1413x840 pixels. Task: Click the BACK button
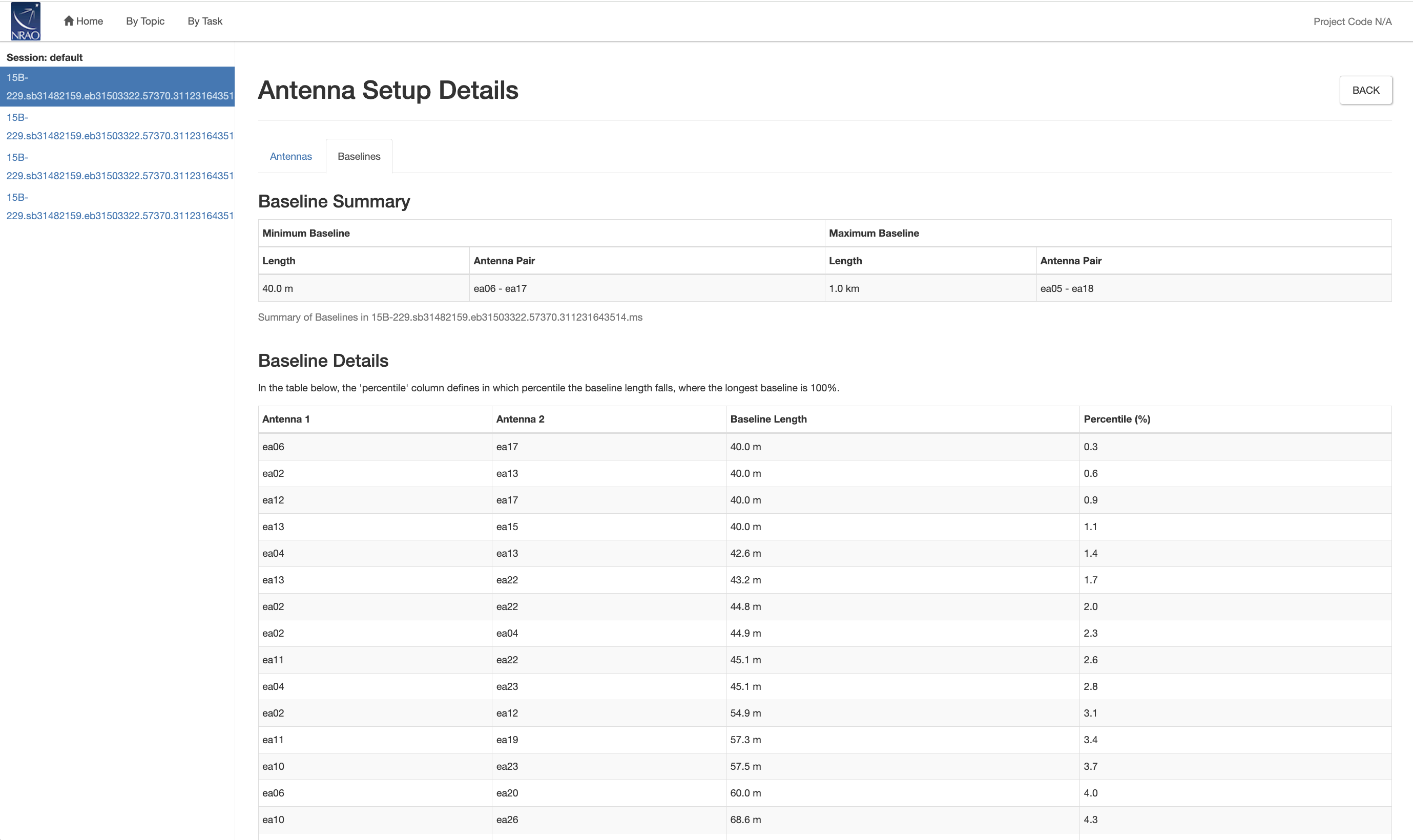1365,90
